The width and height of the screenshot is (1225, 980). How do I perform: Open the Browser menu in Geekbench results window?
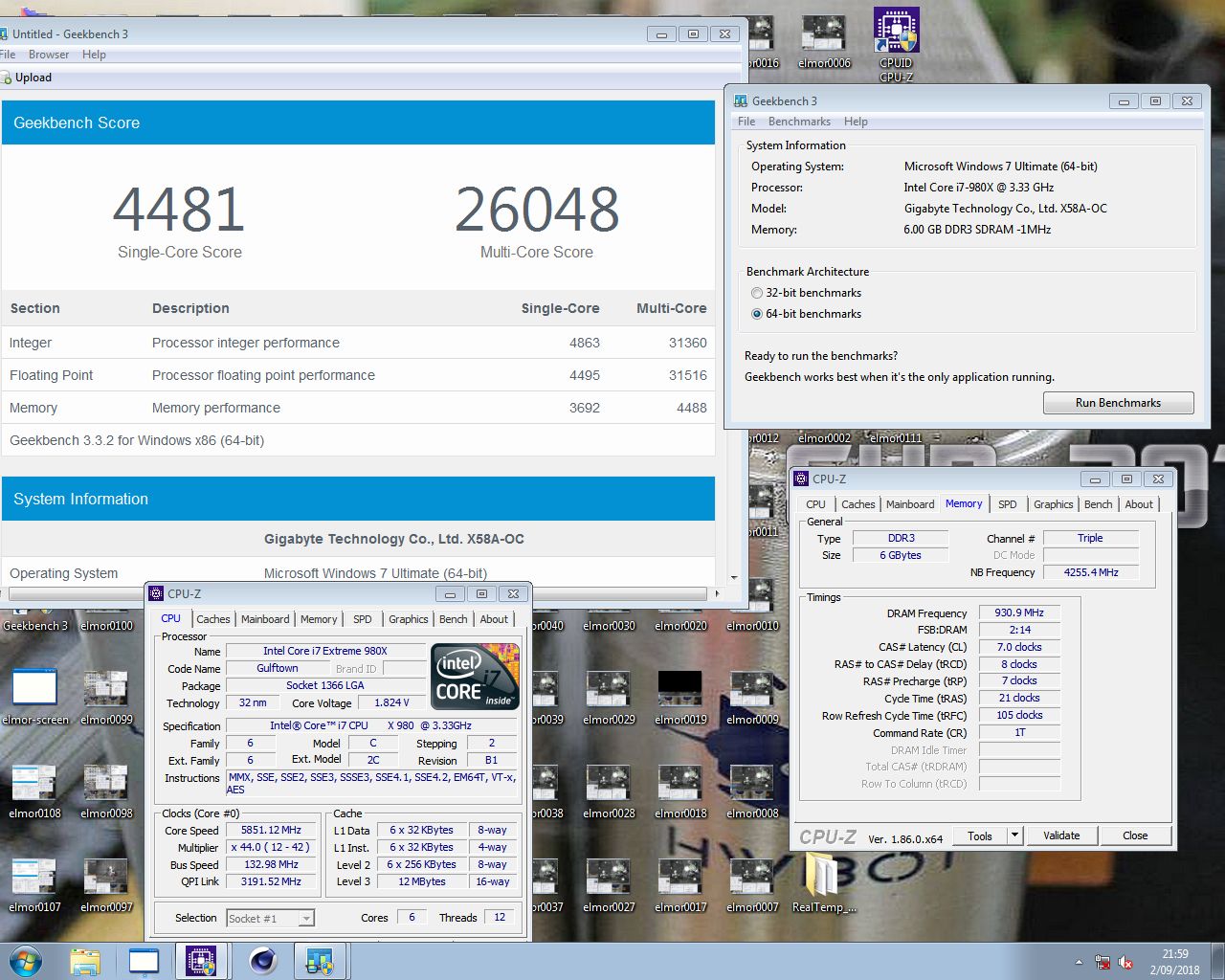(49, 55)
